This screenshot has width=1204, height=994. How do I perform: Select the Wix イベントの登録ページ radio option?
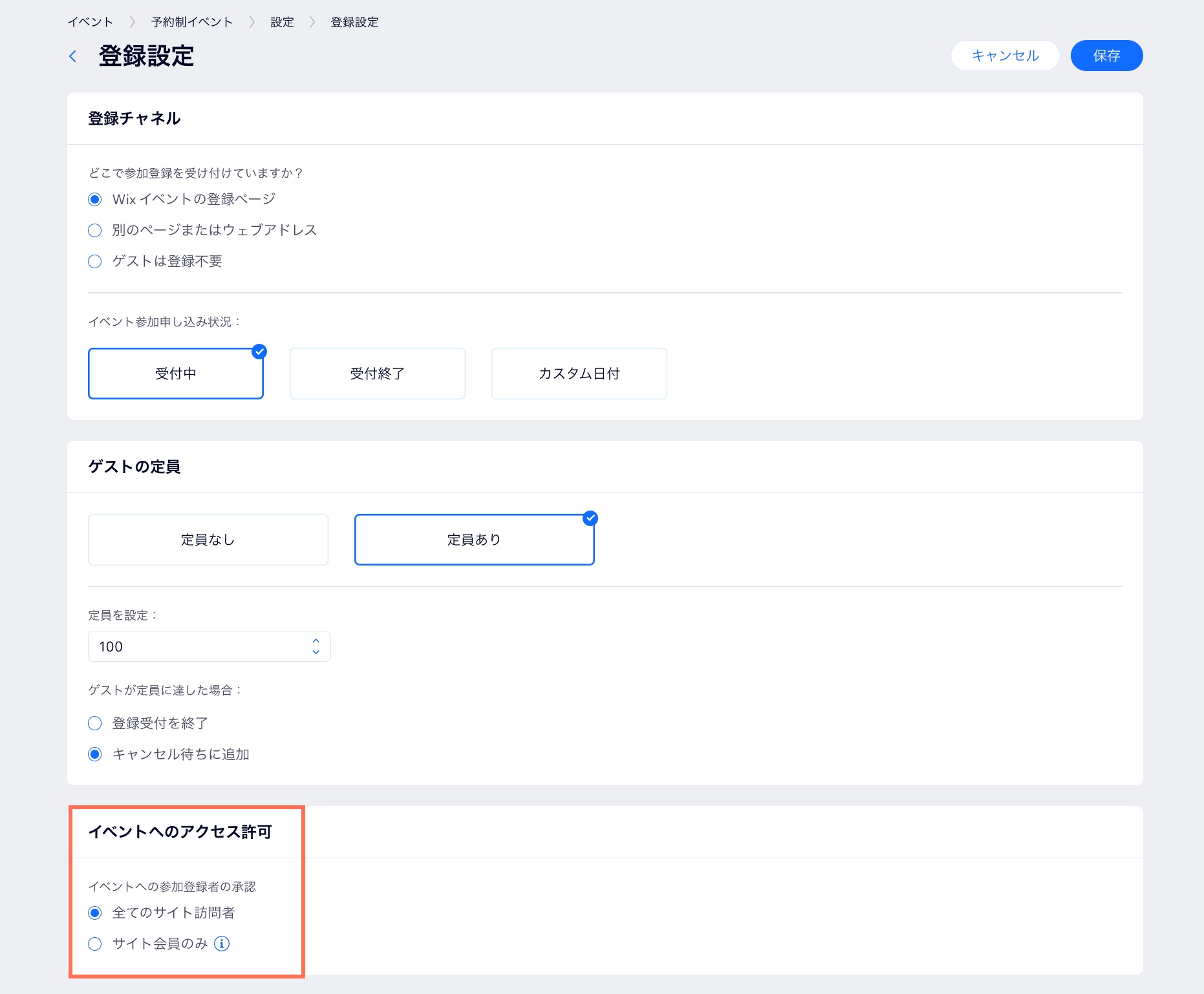point(95,199)
